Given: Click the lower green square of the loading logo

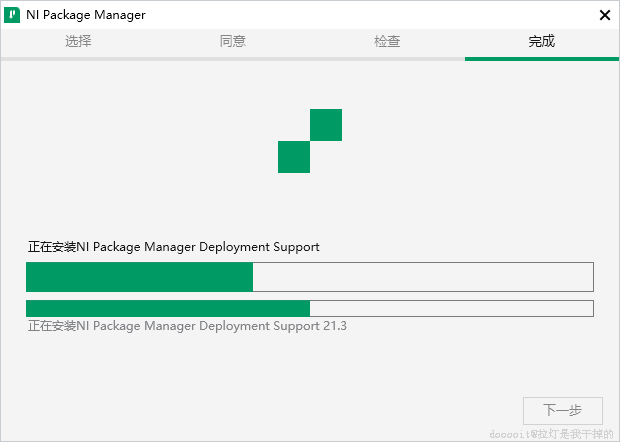Looking at the screenshot, I should pyautogui.click(x=294, y=157).
